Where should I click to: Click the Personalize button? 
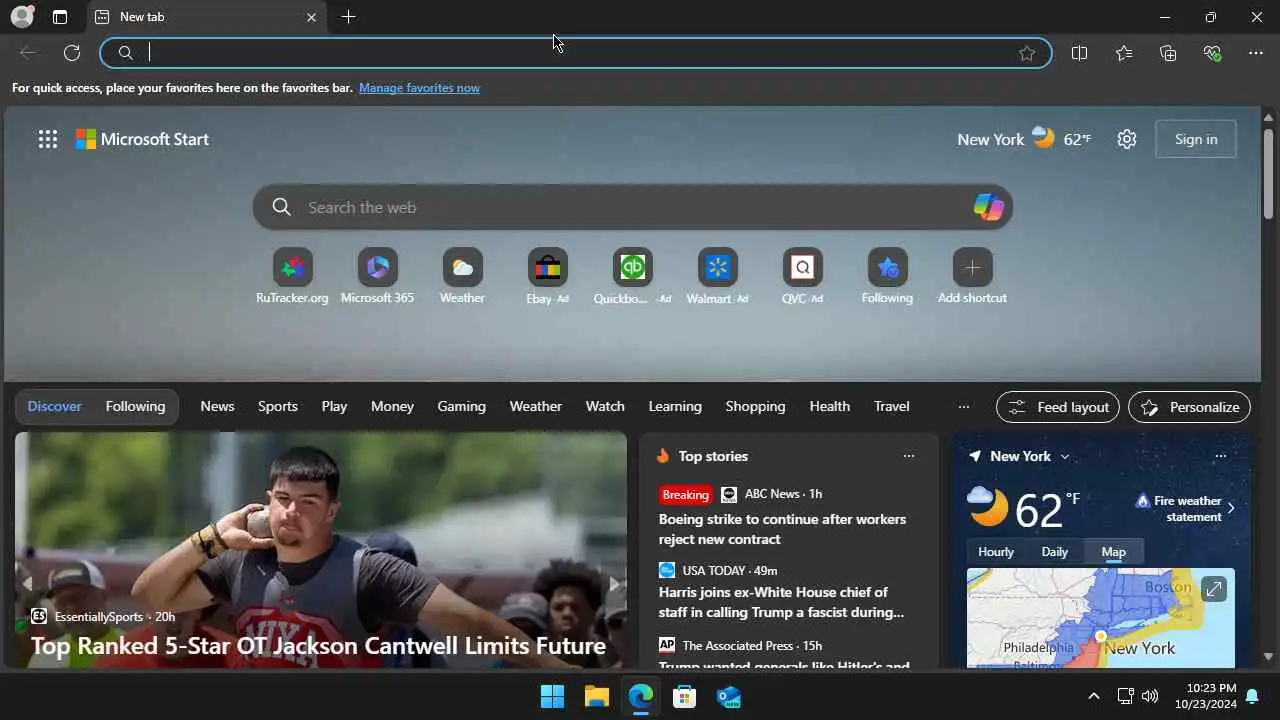tap(1189, 407)
